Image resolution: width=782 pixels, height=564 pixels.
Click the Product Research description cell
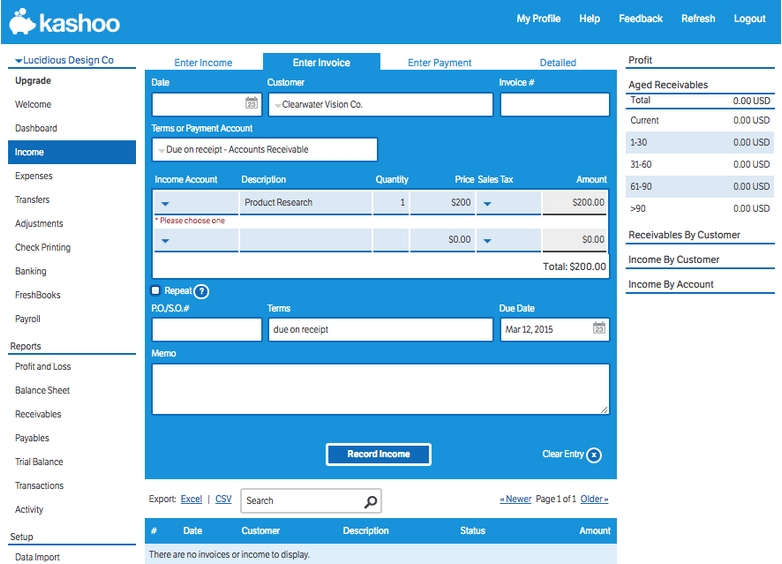point(306,203)
